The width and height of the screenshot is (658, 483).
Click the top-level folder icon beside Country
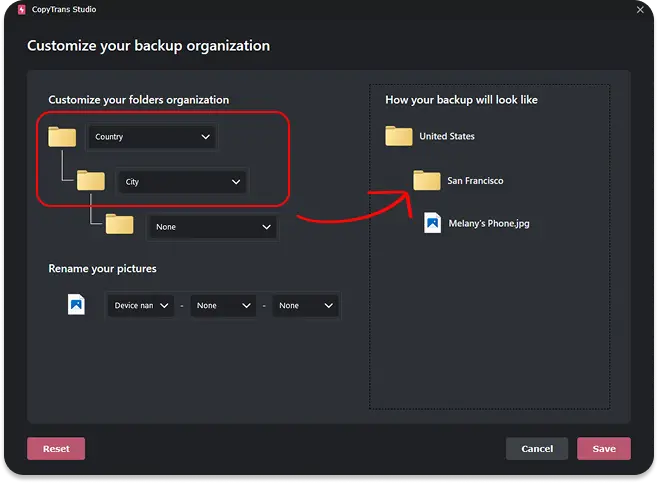[62, 136]
